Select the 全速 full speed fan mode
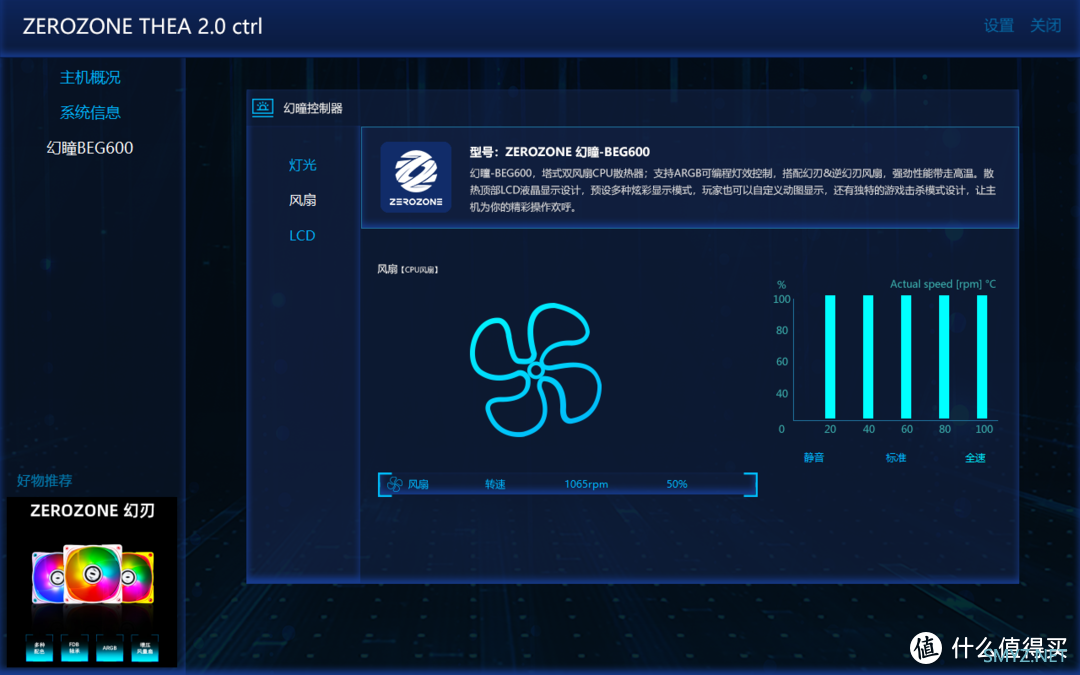 pyautogui.click(x=975, y=457)
